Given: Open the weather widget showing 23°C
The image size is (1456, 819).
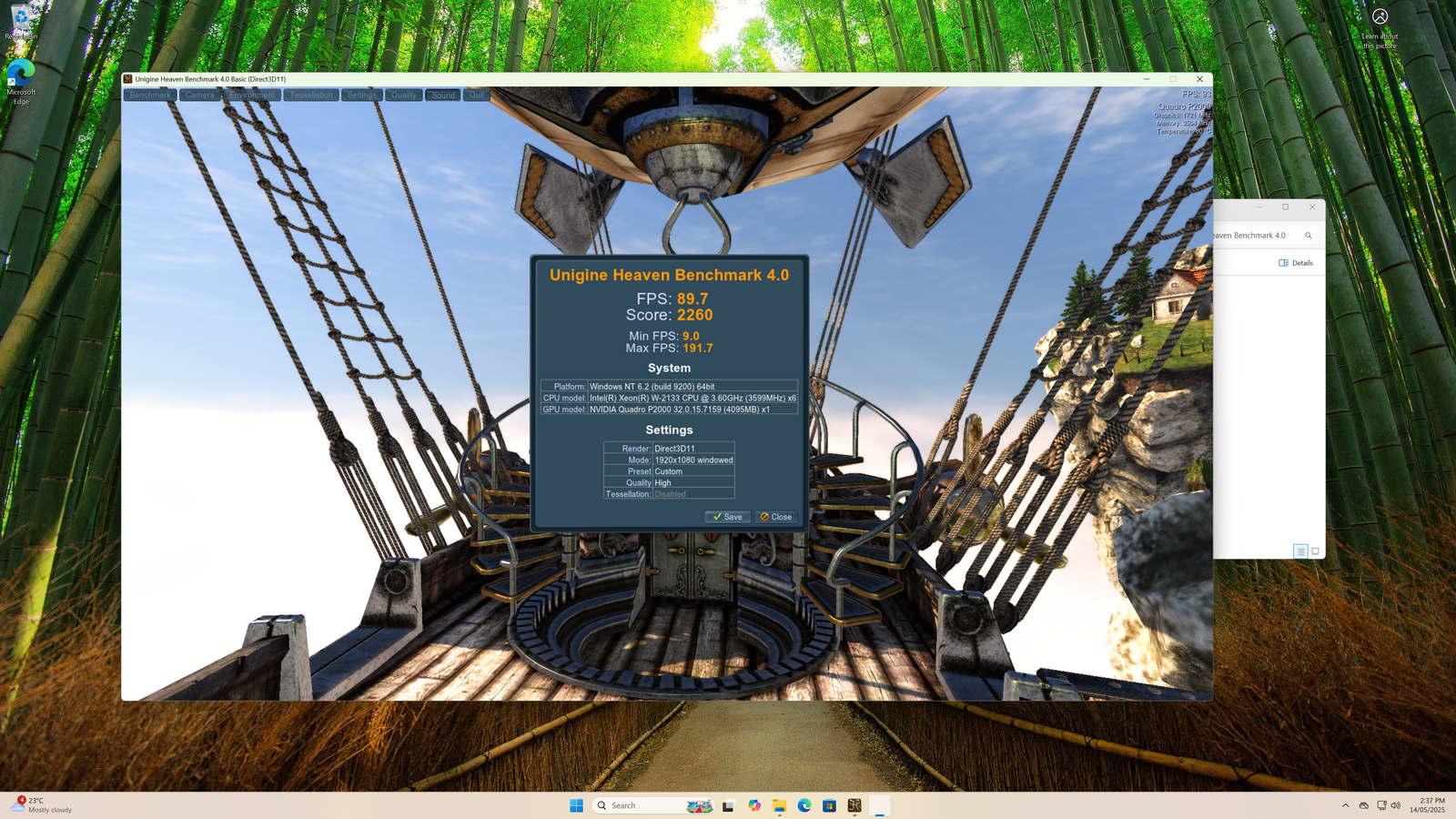Looking at the screenshot, I should tap(42, 805).
